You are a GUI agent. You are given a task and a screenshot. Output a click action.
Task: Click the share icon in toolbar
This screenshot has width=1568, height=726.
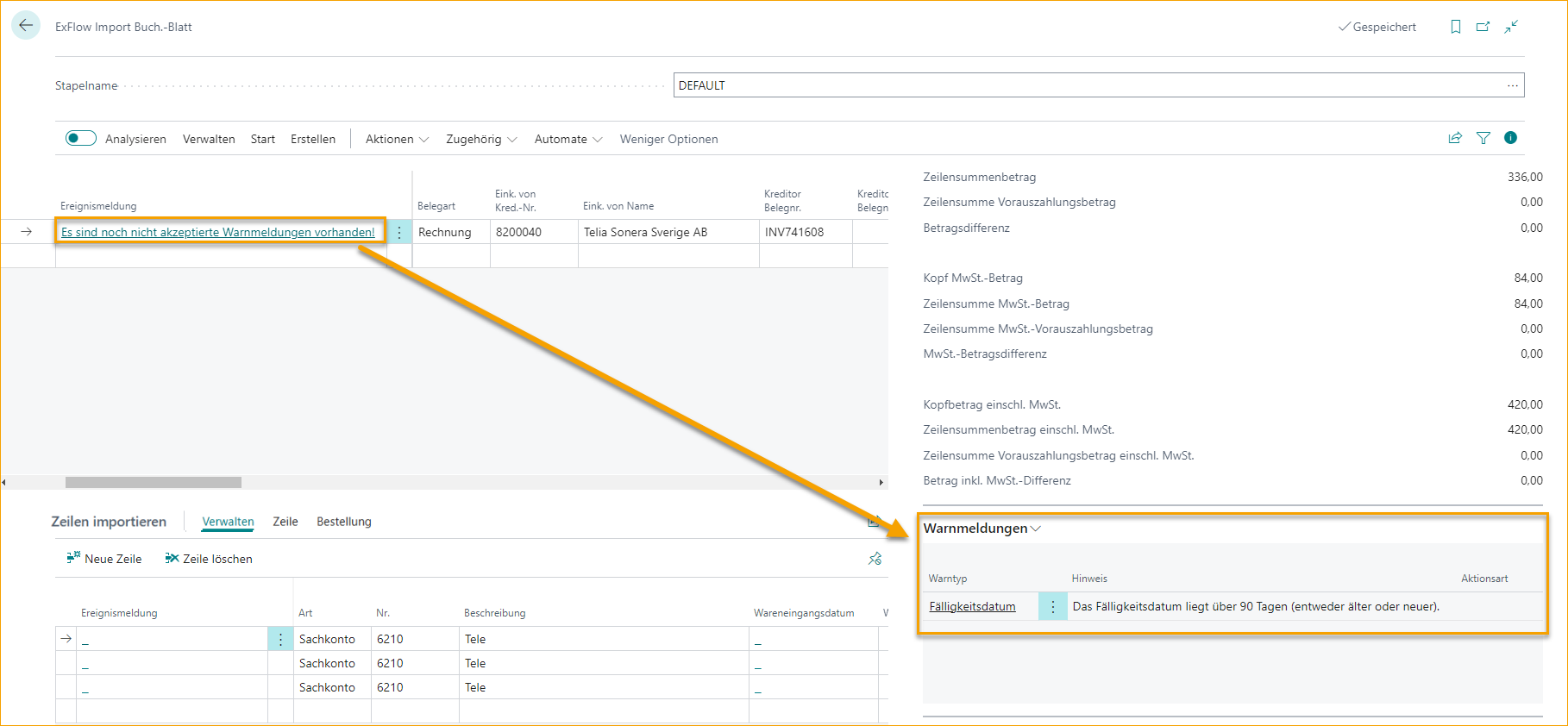click(x=1455, y=138)
